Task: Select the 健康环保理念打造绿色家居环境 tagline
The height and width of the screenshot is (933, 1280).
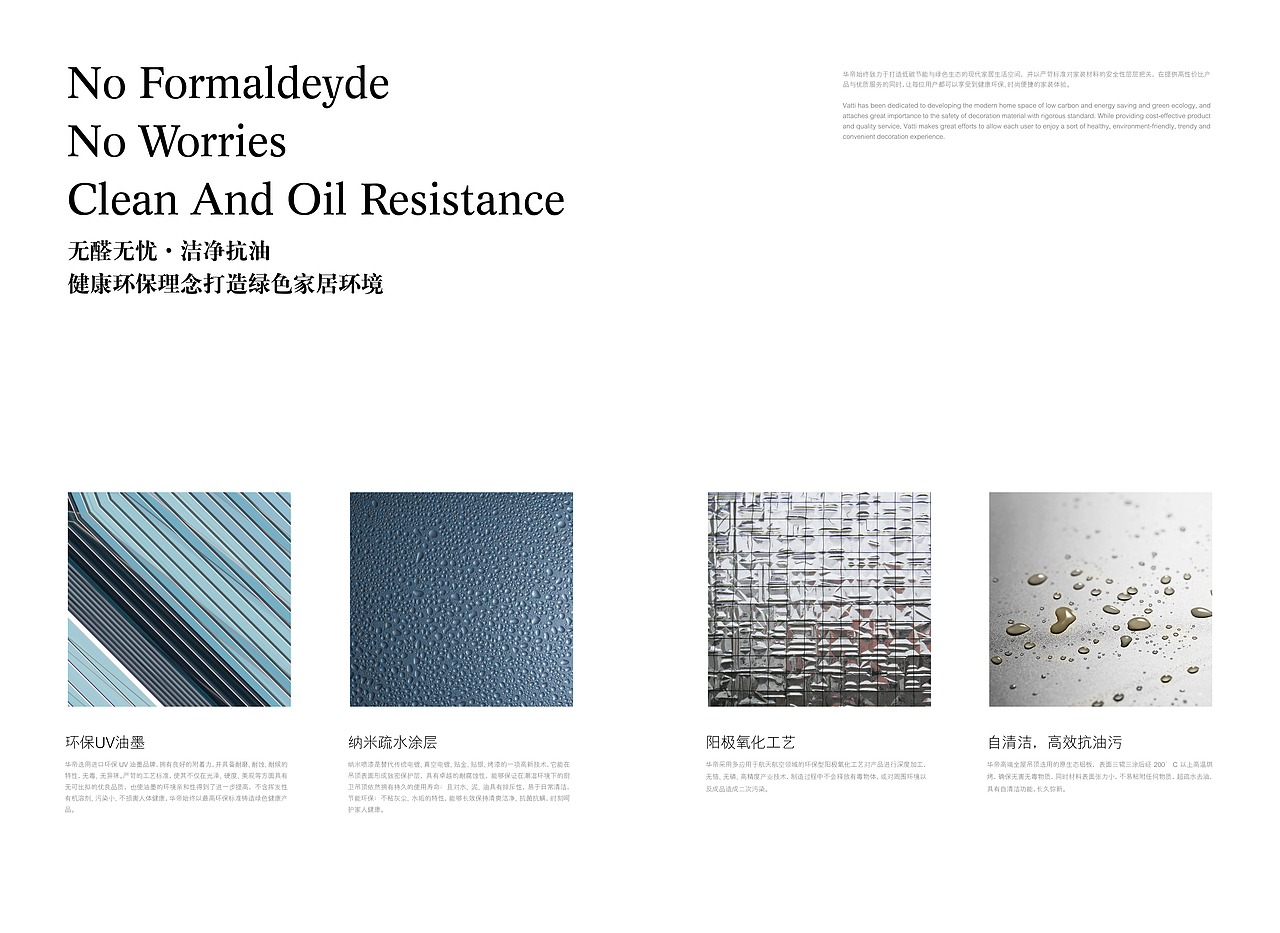Action: (228, 283)
